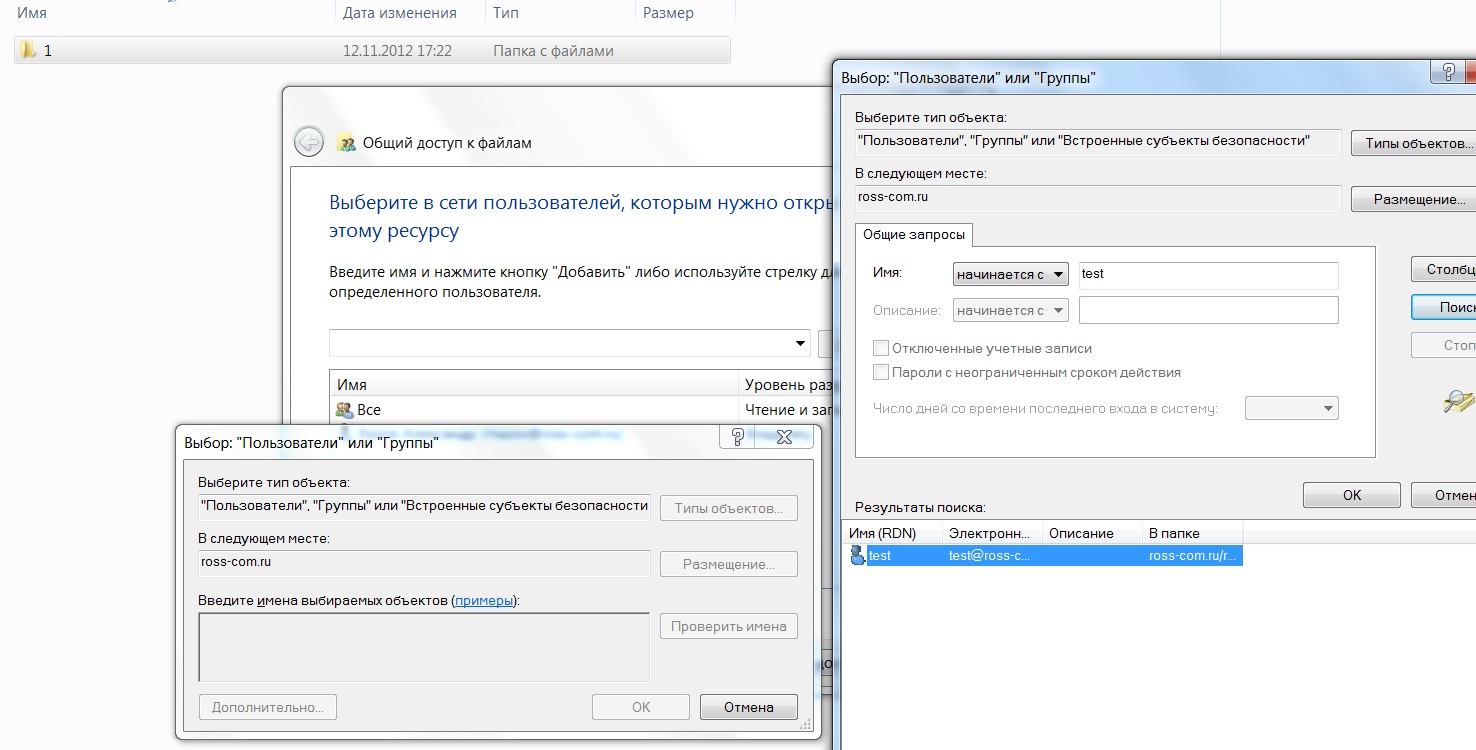Click Описание column header in results
Viewport: 1476px width, 750px height.
[x=1092, y=533]
